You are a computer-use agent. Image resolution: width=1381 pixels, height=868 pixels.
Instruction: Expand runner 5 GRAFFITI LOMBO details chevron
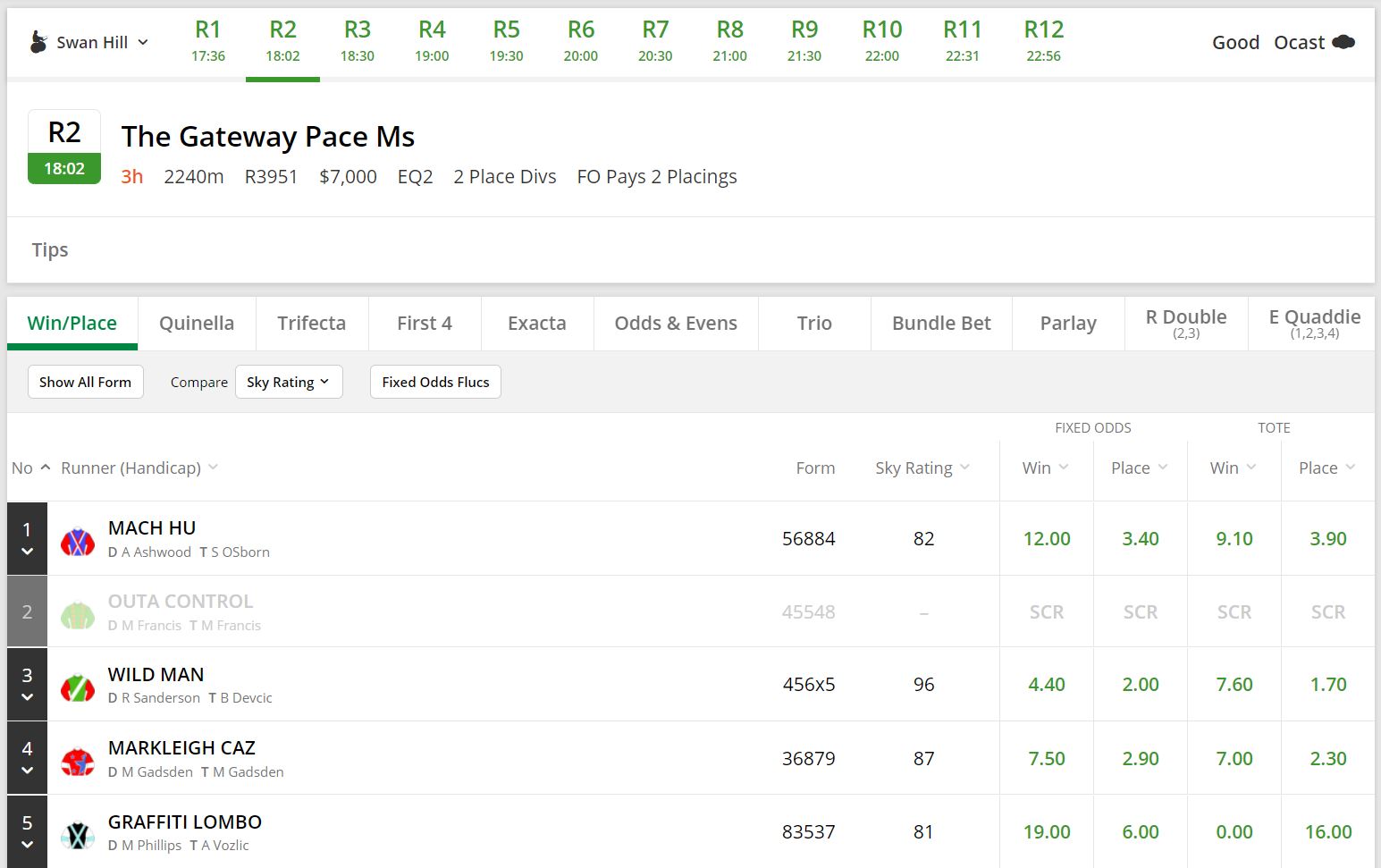pos(27,844)
